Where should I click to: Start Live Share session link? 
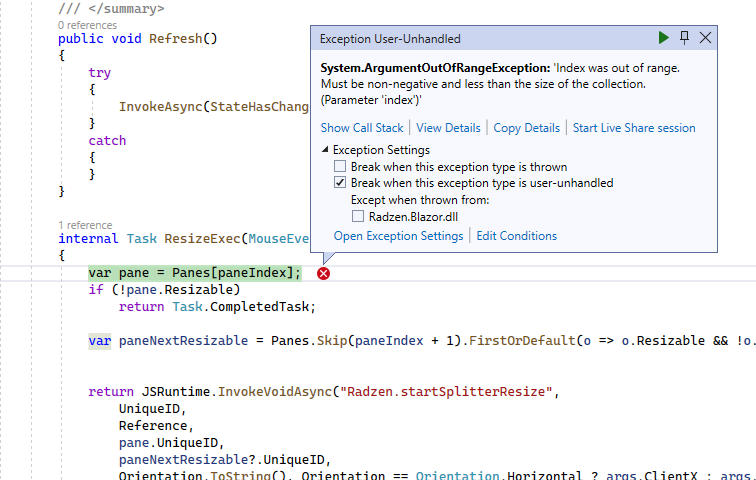tap(634, 128)
